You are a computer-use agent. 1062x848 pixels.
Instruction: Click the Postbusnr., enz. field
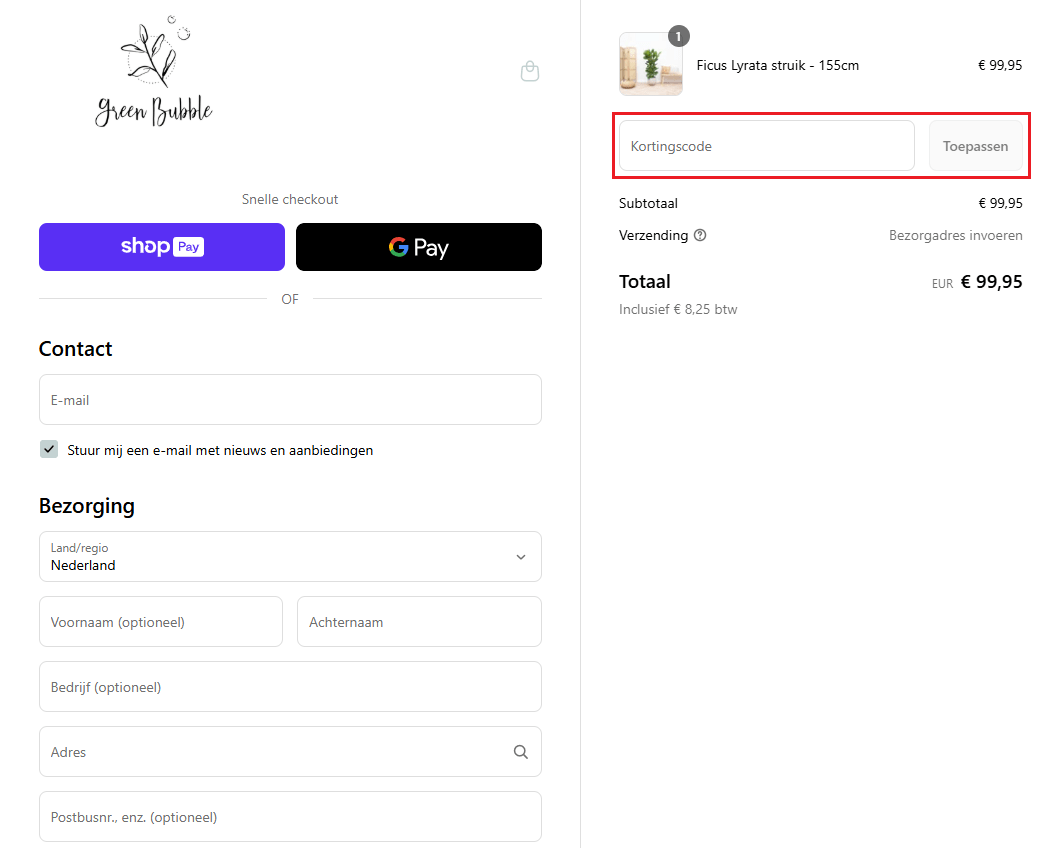click(290, 817)
